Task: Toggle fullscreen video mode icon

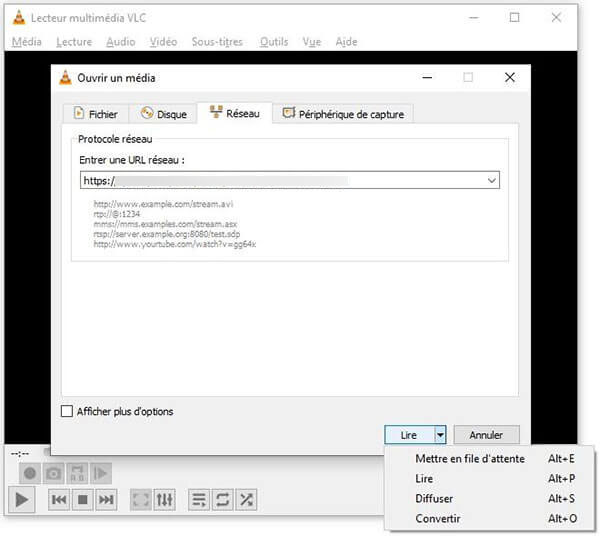Action: [141, 499]
